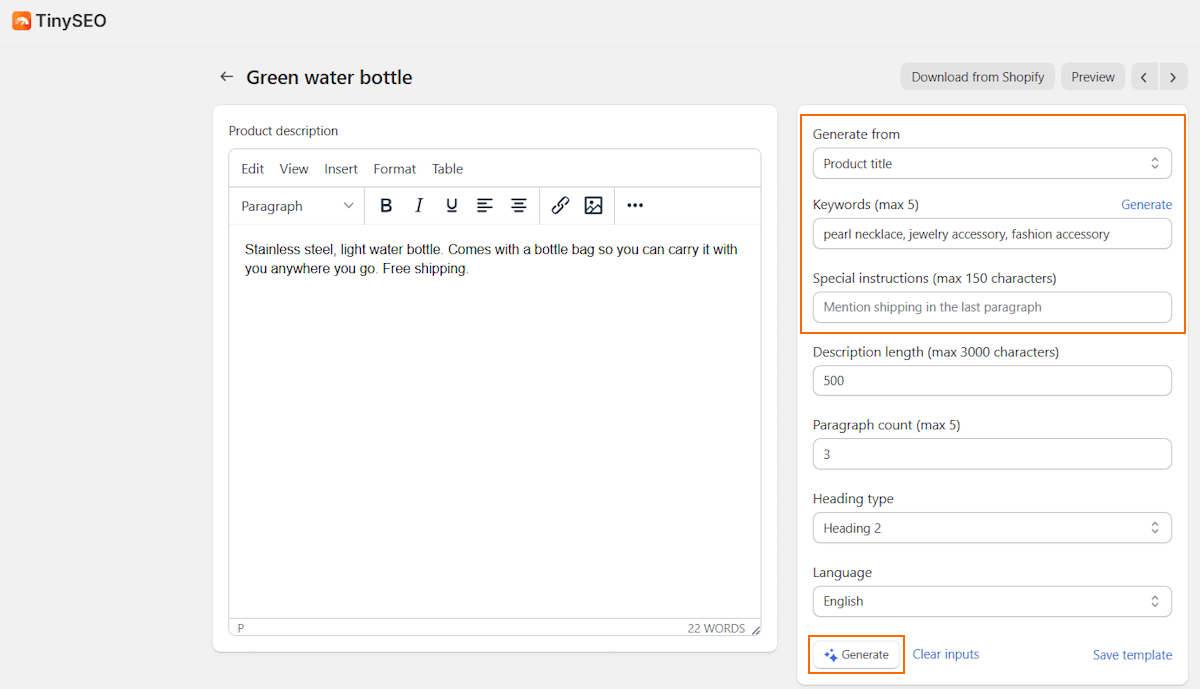Open the View menu
The height and width of the screenshot is (689, 1200).
(294, 169)
